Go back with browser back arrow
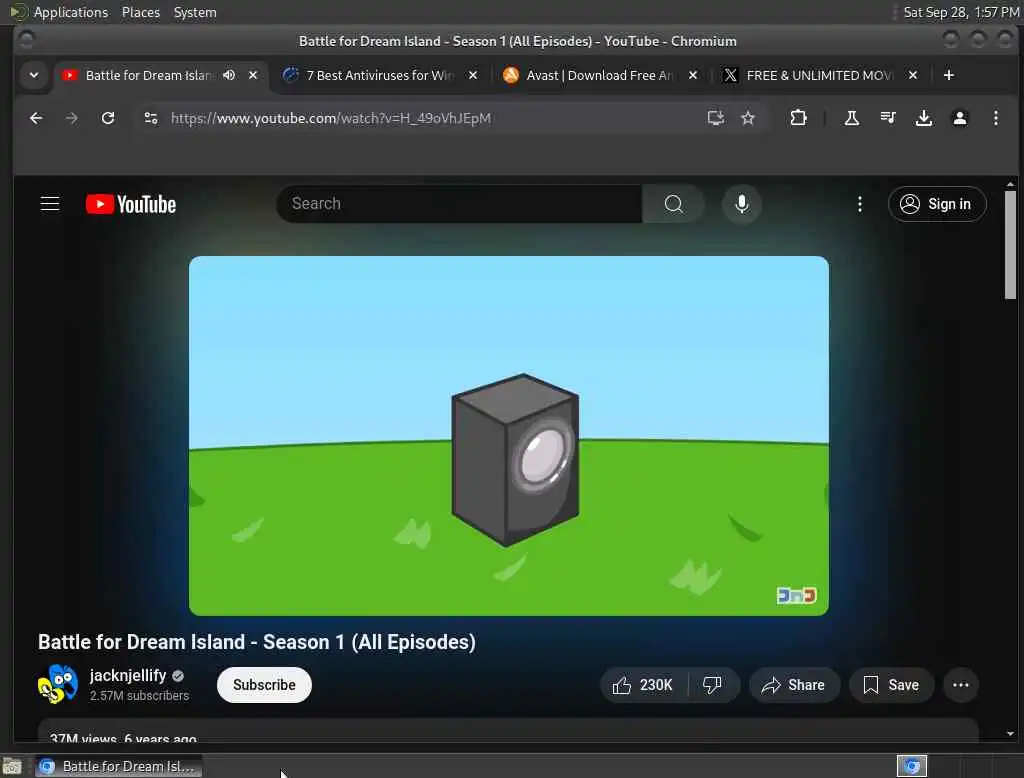The width and height of the screenshot is (1024, 778). coord(36,118)
